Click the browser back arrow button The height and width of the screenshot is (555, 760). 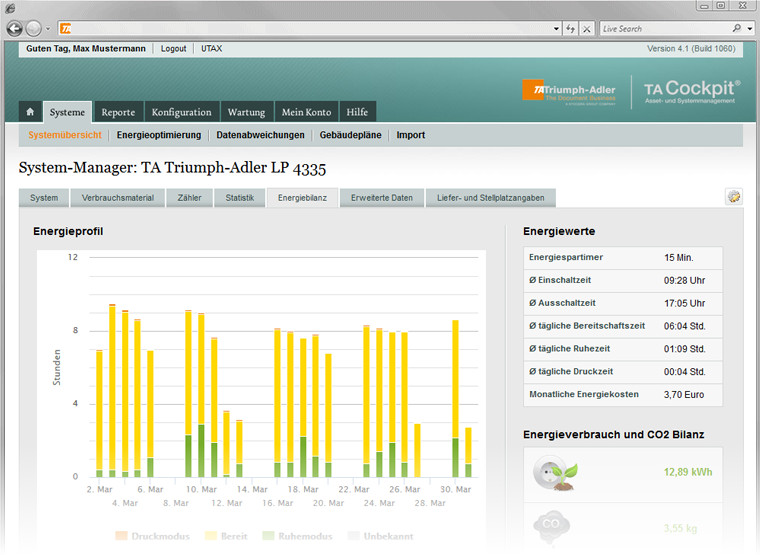click(15, 29)
